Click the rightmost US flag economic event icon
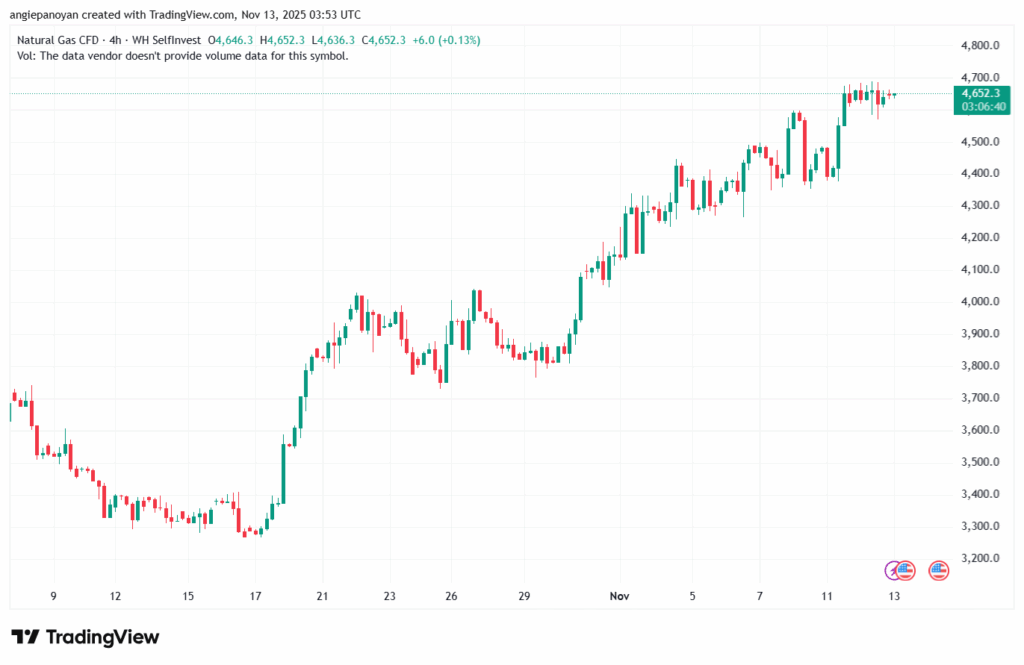Image resolution: width=1024 pixels, height=665 pixels. 938,570
